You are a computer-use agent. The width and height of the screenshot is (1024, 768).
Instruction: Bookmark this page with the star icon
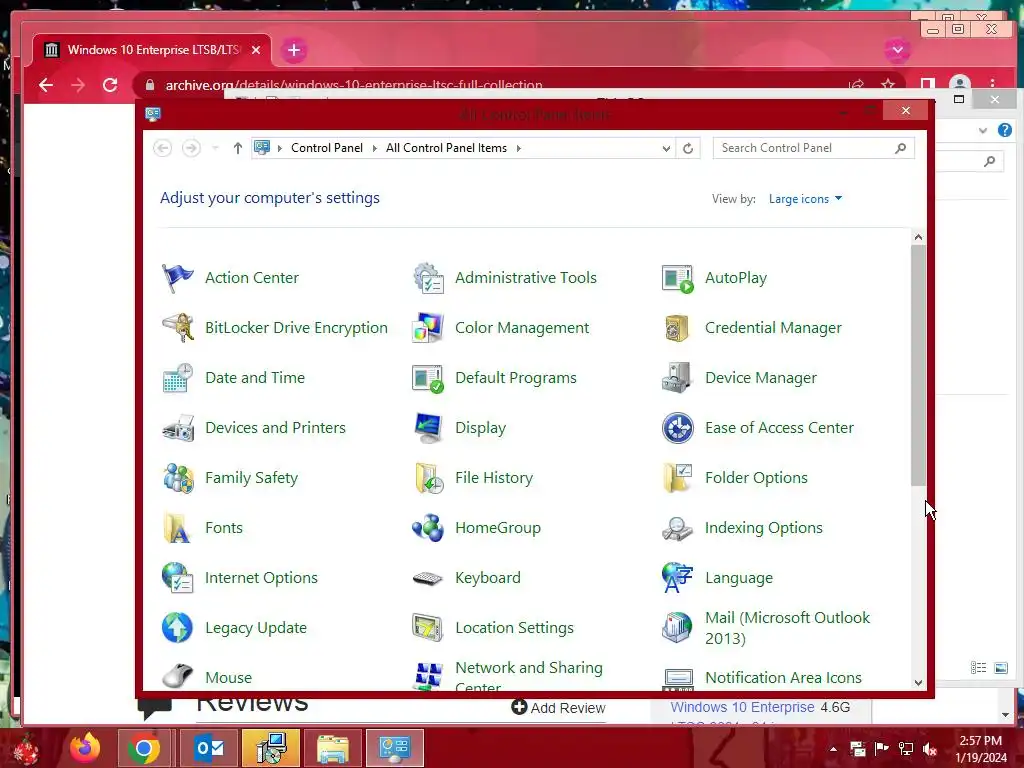click(x=888, y=85)
